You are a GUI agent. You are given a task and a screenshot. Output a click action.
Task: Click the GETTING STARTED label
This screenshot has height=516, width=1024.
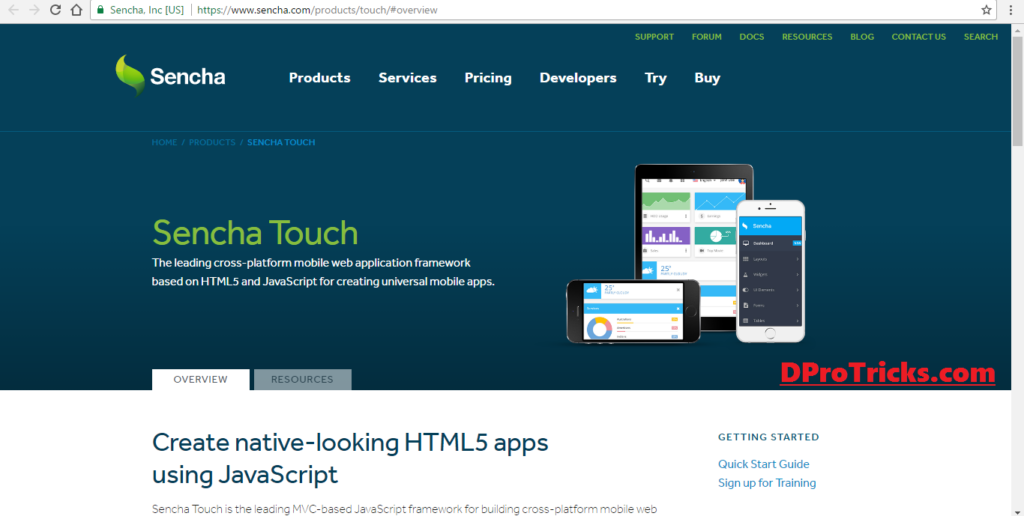768,437
